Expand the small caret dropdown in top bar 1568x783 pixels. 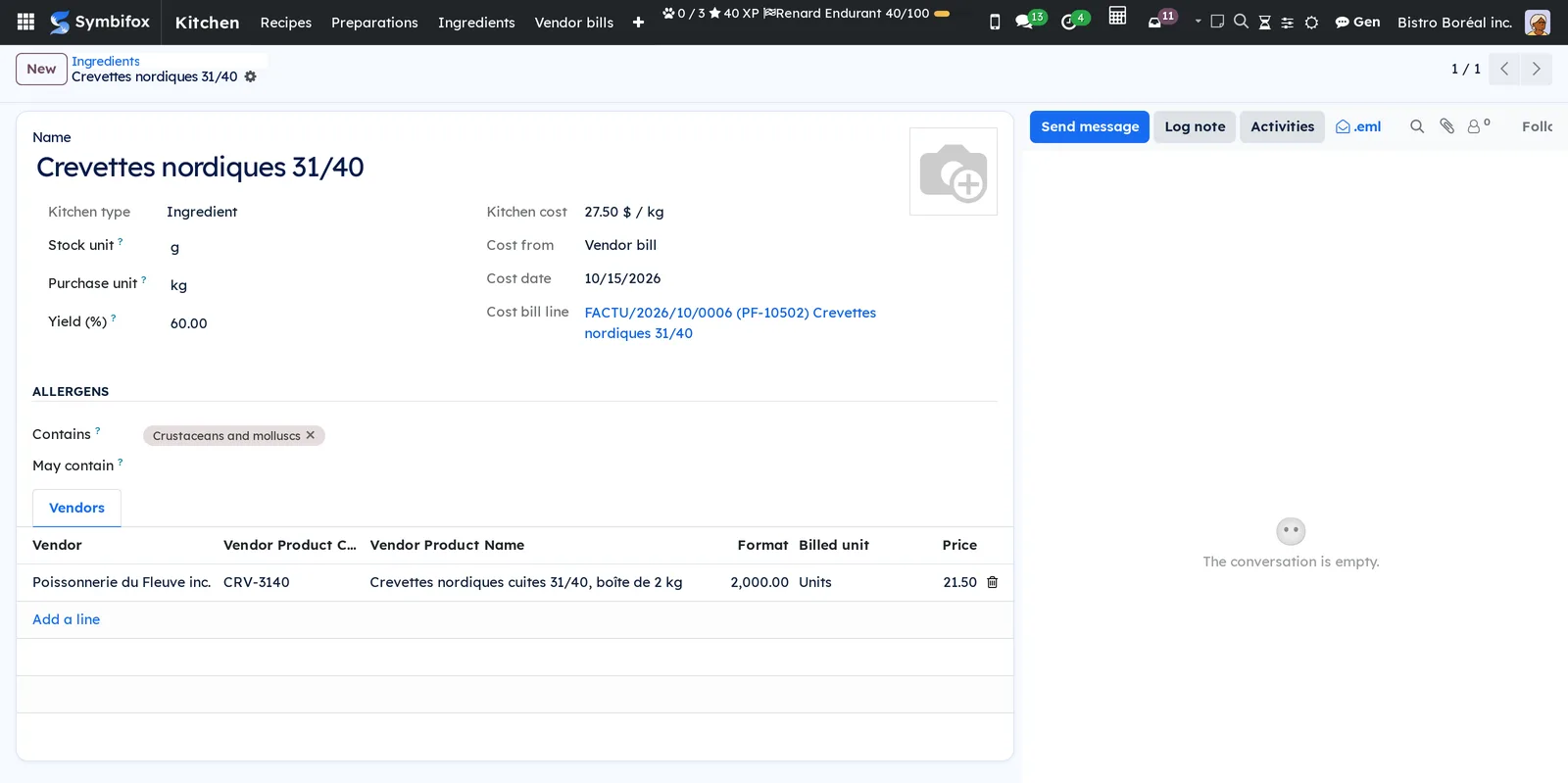point(1198,21)
